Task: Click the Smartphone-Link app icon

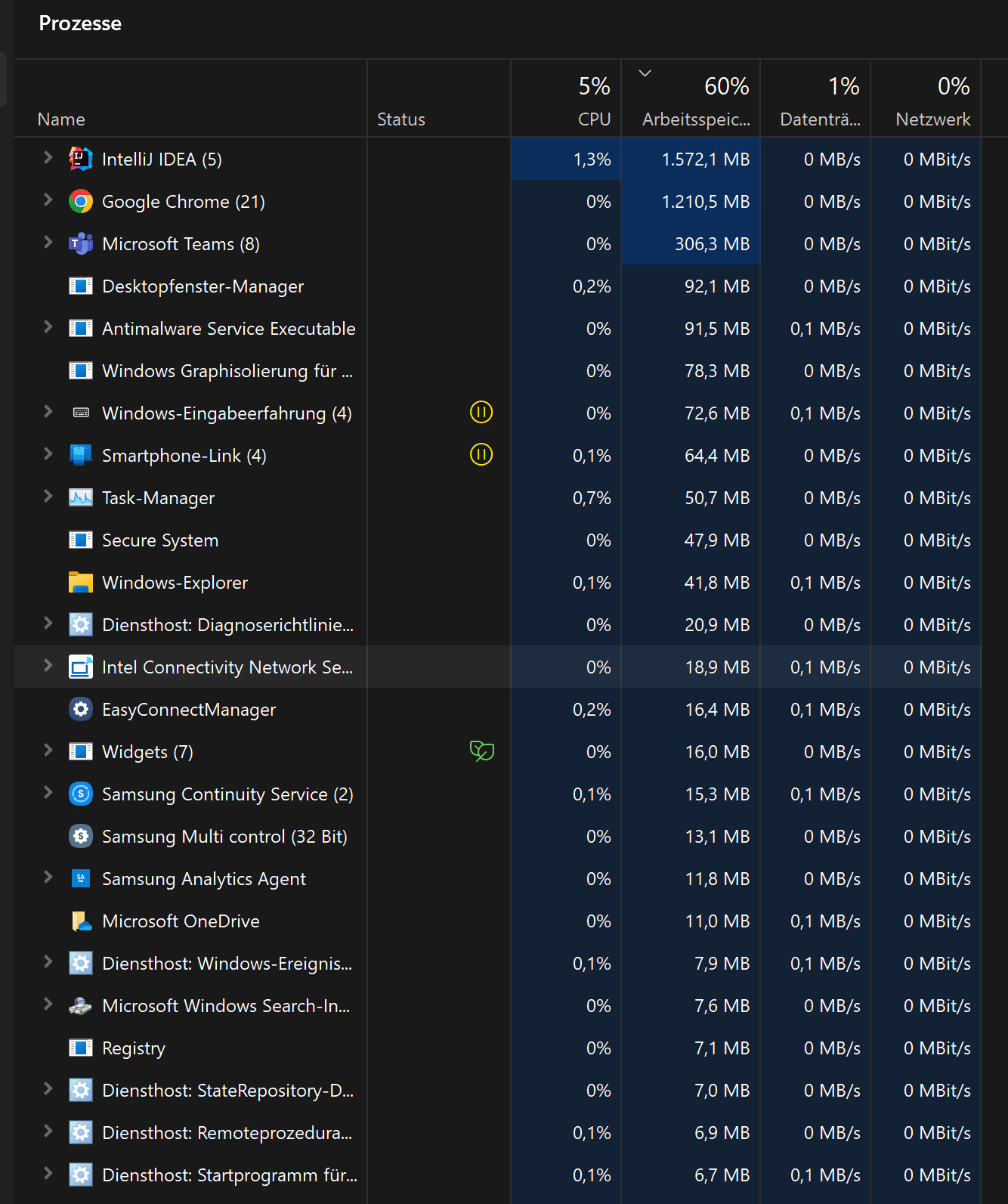Action: point(81,455)
